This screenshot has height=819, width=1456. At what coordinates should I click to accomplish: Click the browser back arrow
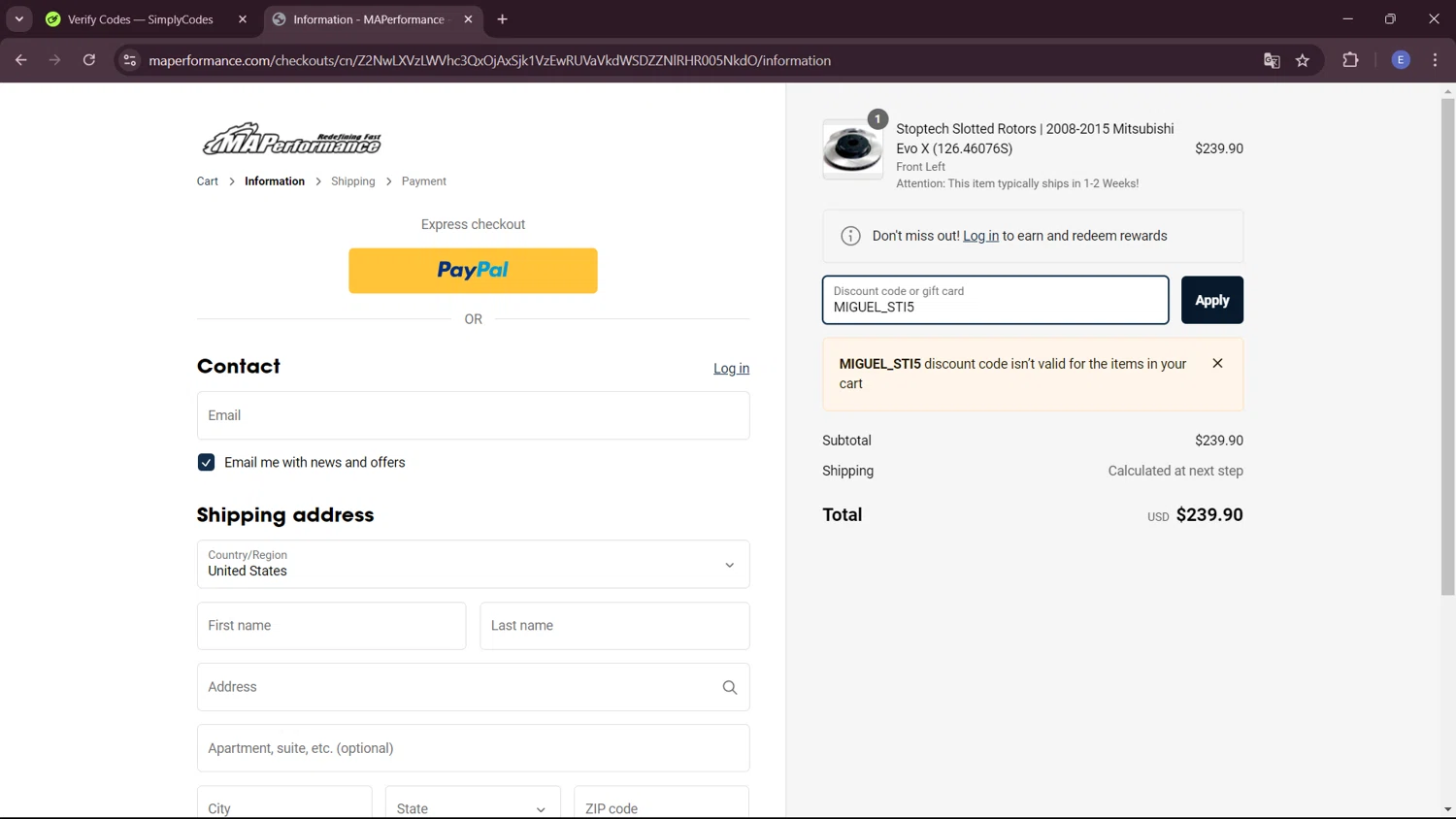pyautogui.click(x=21, y=60)
